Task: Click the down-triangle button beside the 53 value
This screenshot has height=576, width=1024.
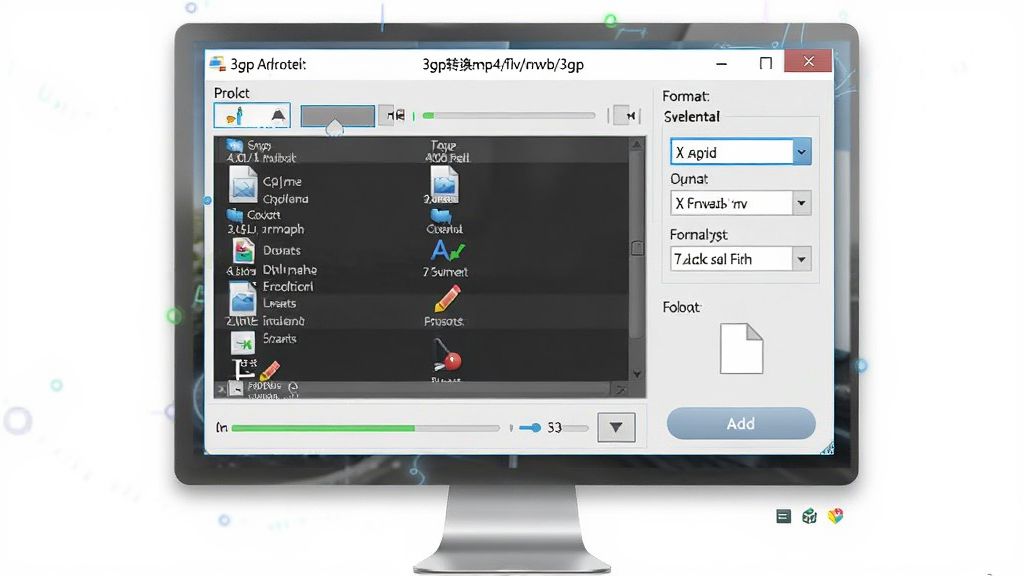Action: pyautogui.click(x=616, y=428)
